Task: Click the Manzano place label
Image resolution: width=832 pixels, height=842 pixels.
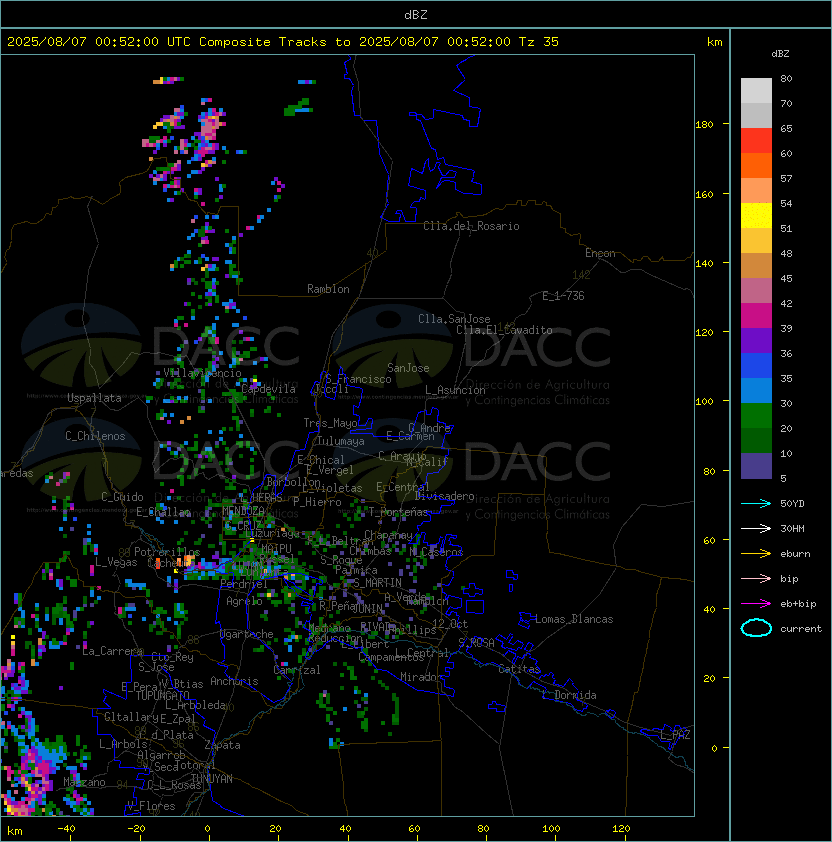Action: pyautogui.click(x=84, y=782)
